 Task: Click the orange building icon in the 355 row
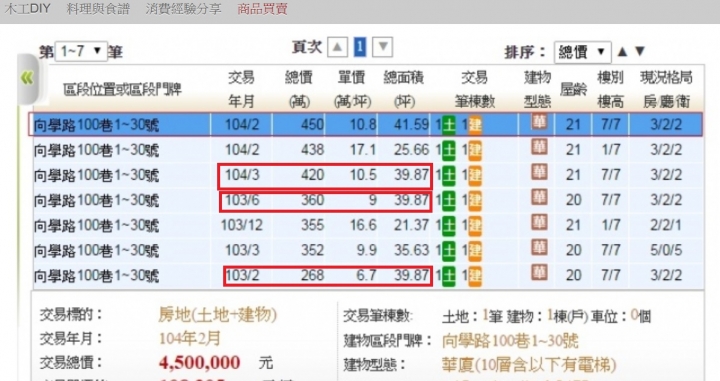(475, 226)
